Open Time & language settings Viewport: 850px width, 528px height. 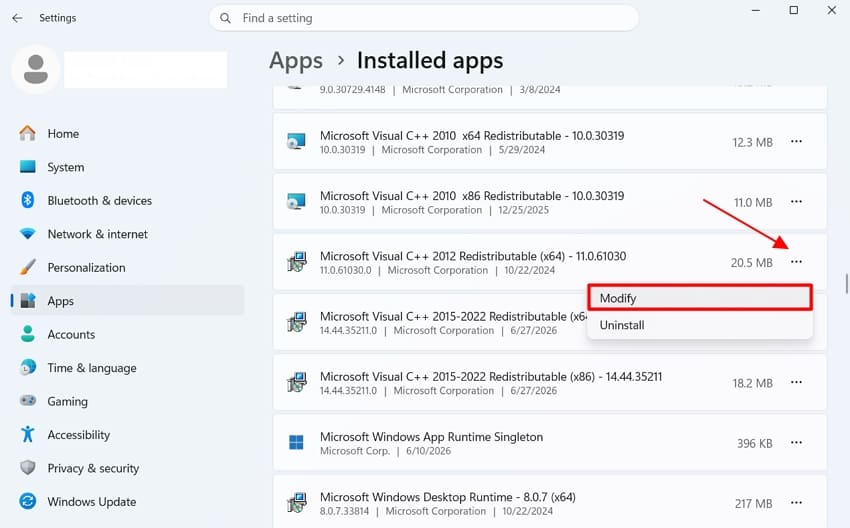pos(92,368)
